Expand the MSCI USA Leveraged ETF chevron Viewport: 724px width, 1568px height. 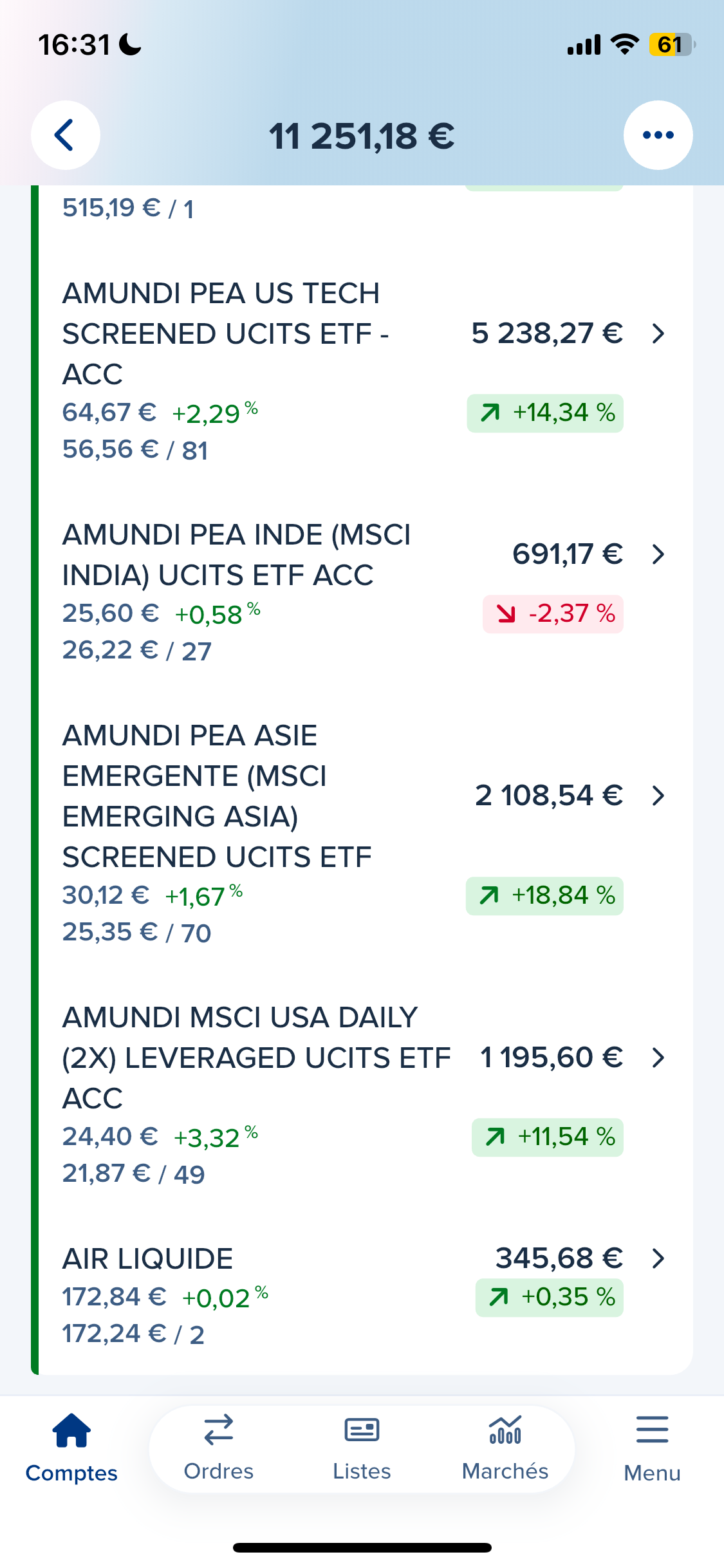(x=658, y=1058)
